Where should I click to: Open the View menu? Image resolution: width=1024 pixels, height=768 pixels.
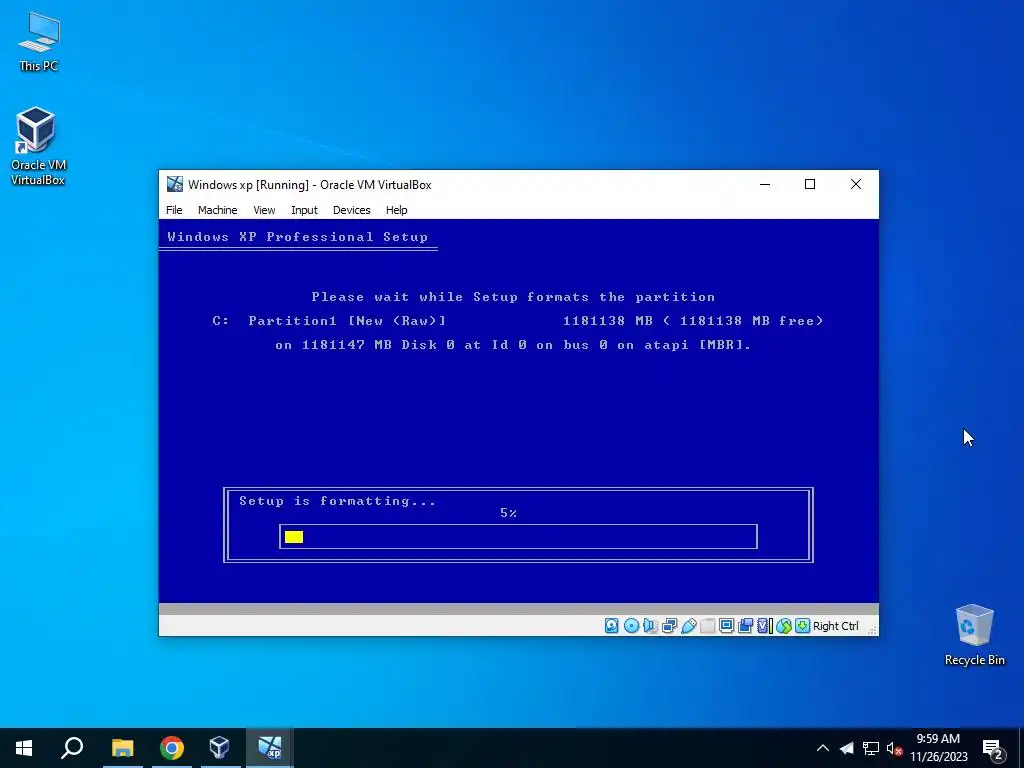tap(264, 210)
